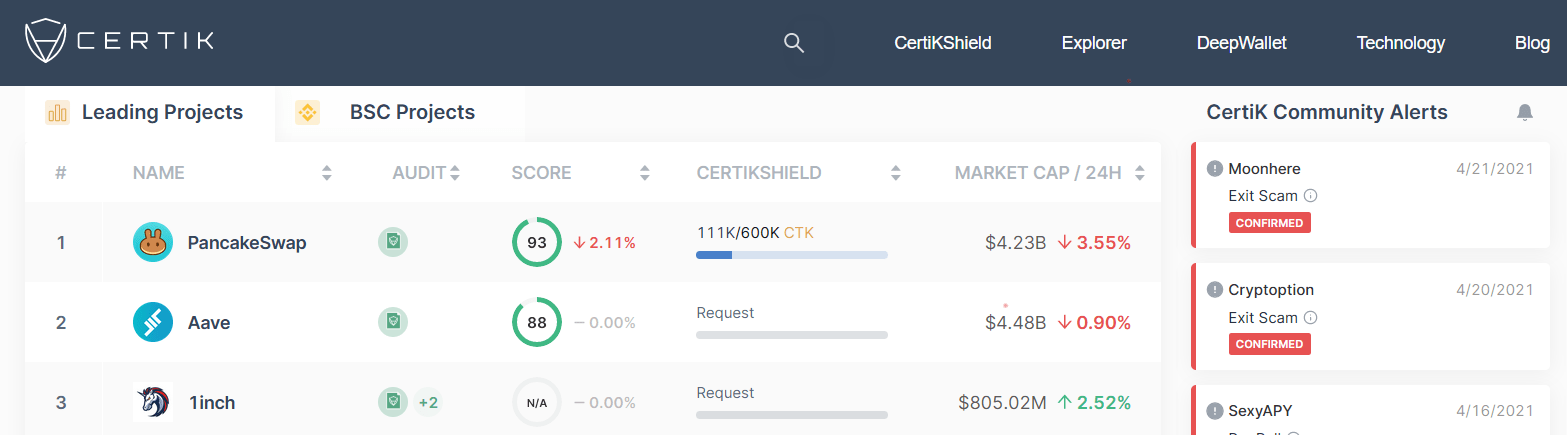The height and width of the screenshot is (435, 1567).
Task: Click the info icon next to Moonhere Exit Scam
Action: click(1310, 196)
